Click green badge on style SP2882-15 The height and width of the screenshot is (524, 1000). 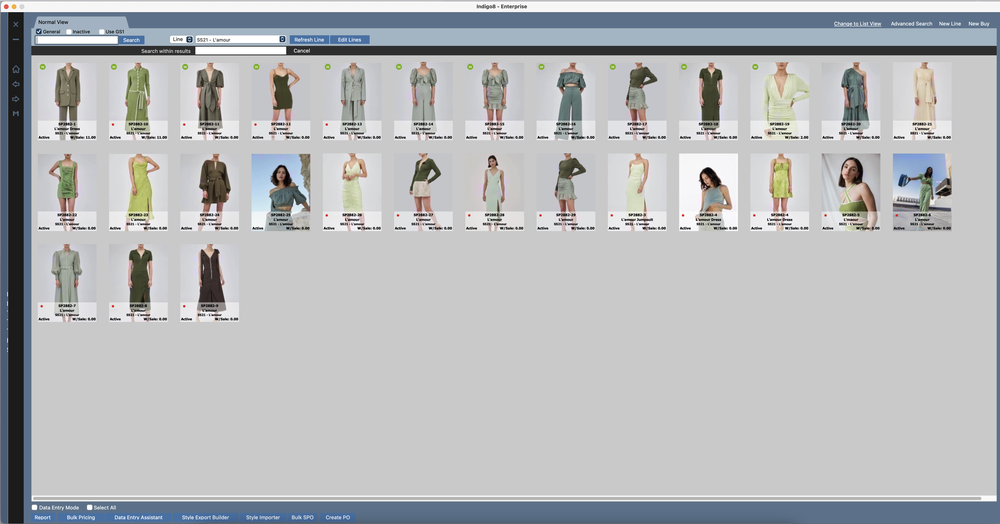click(x=471, y=67)
